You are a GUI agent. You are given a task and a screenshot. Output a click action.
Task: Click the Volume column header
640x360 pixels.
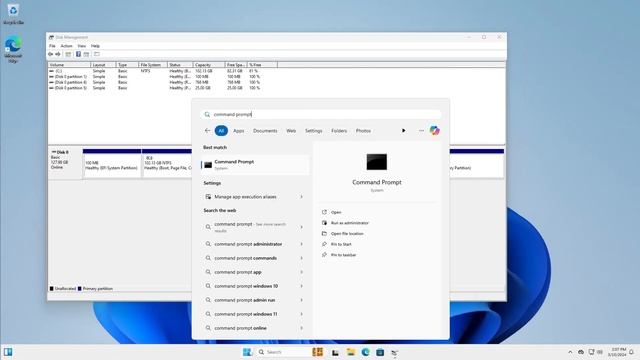point(69,65)
